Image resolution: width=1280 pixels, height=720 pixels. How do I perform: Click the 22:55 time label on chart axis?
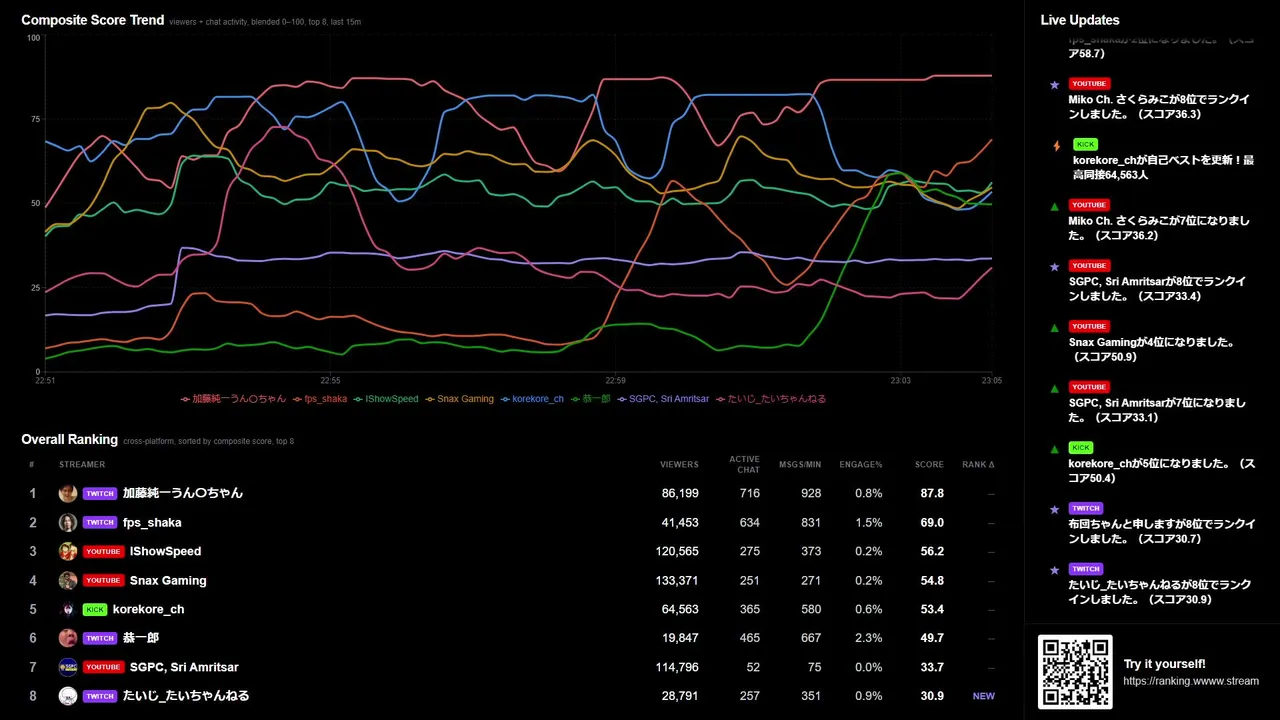coord(331,380)
